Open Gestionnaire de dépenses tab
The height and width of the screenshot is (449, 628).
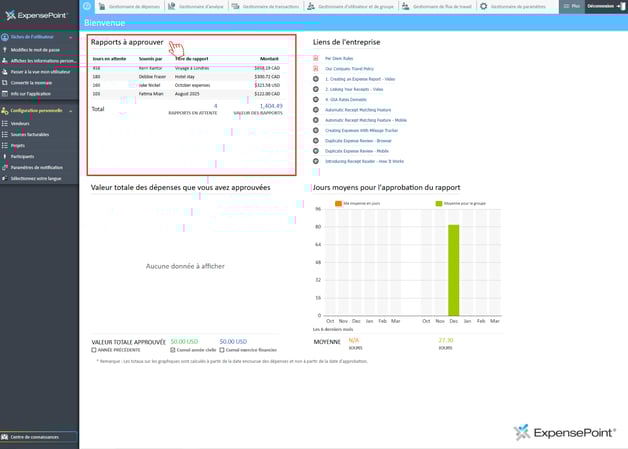(x=129, y=6)
